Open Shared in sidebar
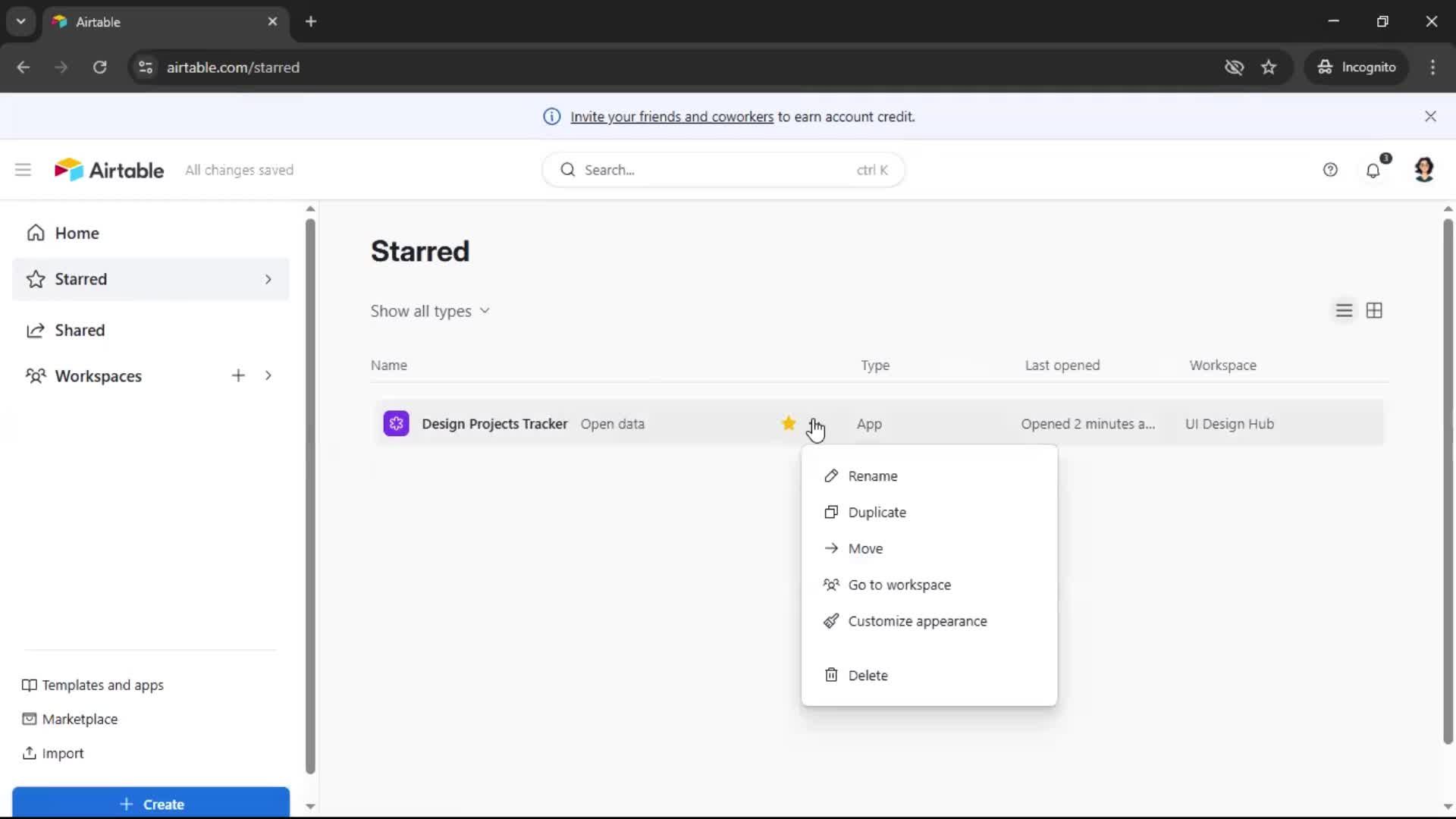The width and height of the screenshot is (1456, 819). (x=150, y=330)
